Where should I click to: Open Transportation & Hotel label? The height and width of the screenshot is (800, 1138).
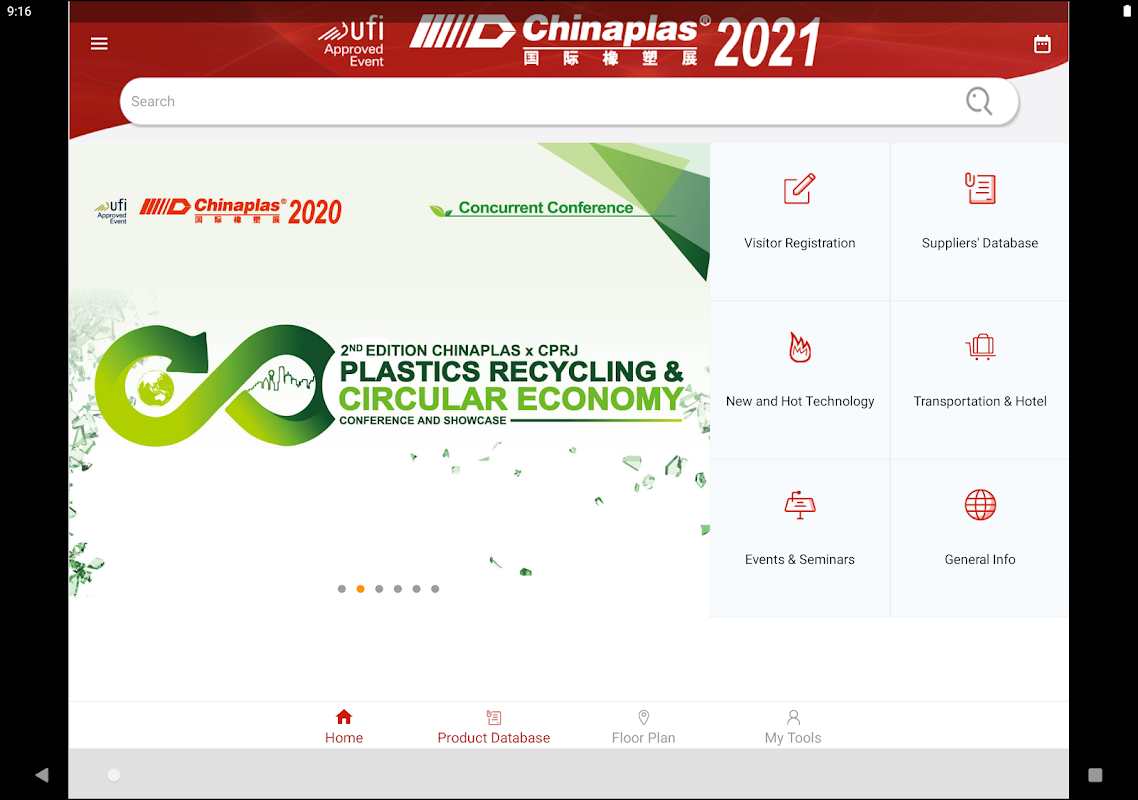click(980, 401)
